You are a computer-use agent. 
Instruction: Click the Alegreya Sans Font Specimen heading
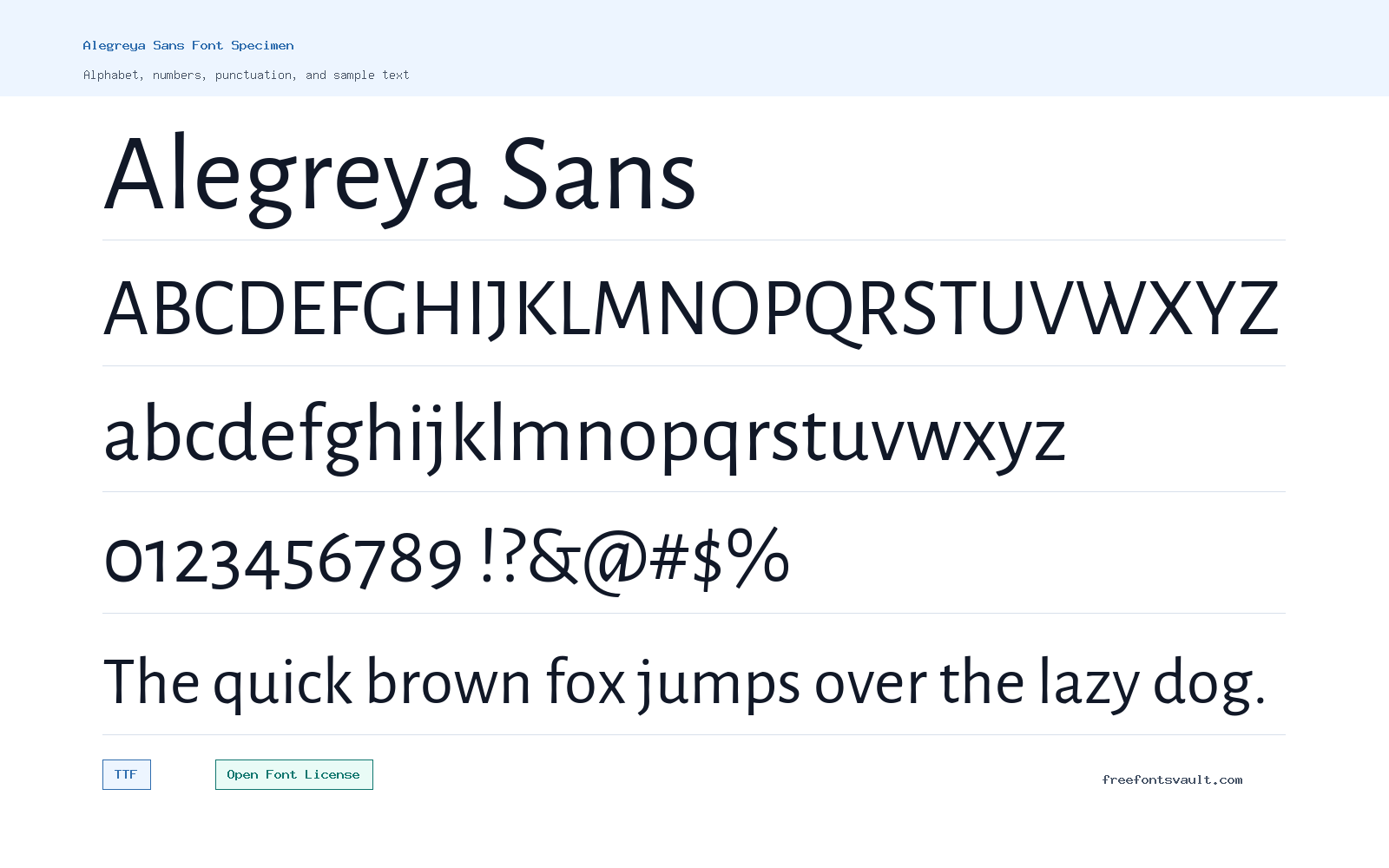pos(188,45)
